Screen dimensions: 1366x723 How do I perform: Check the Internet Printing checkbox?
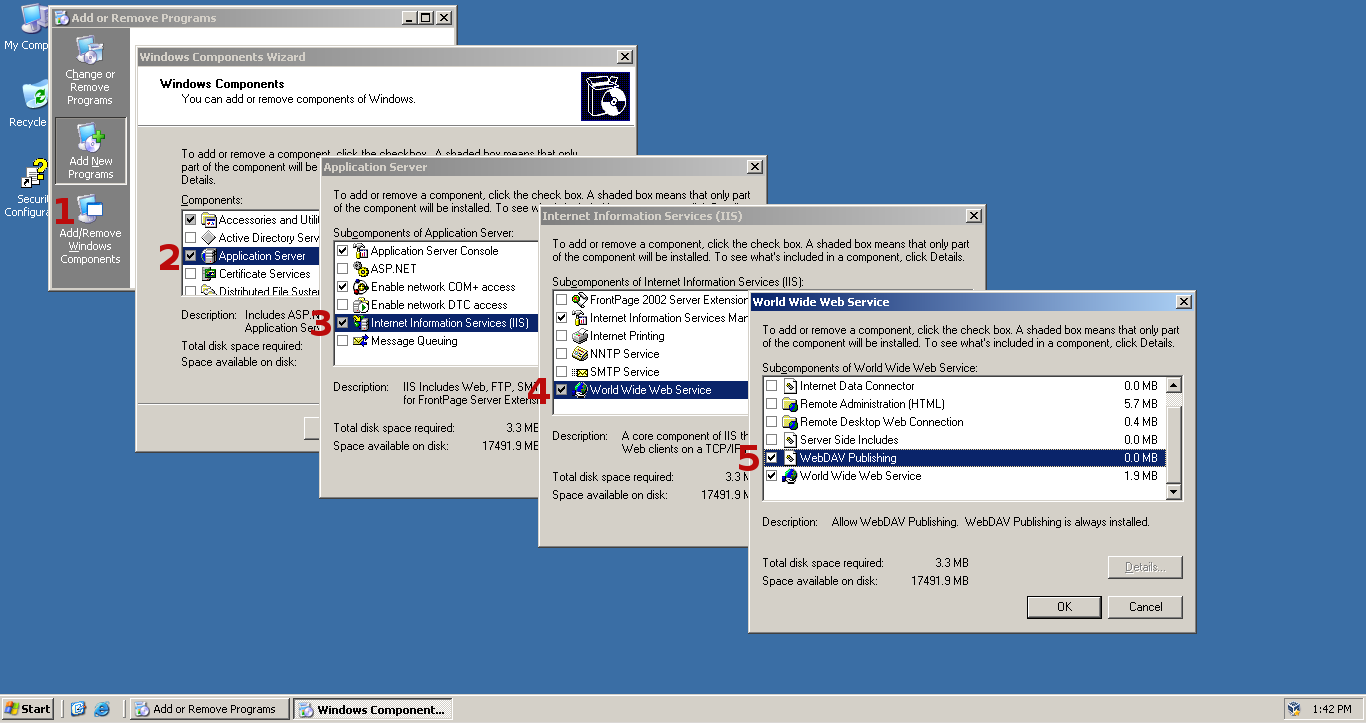point(561,336)
